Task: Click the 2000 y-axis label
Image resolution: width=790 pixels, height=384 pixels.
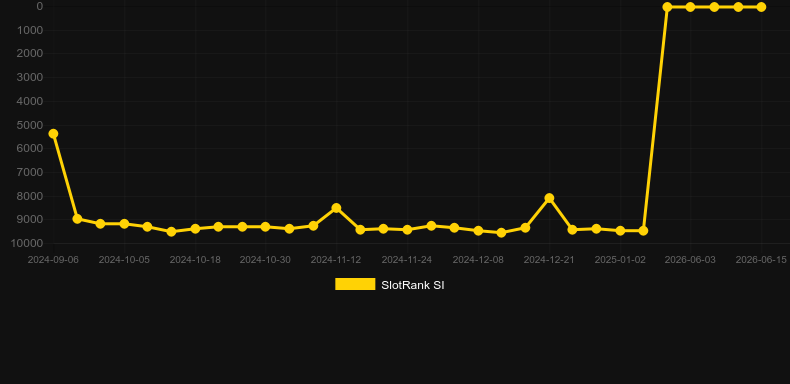Action: pos(30,53)
